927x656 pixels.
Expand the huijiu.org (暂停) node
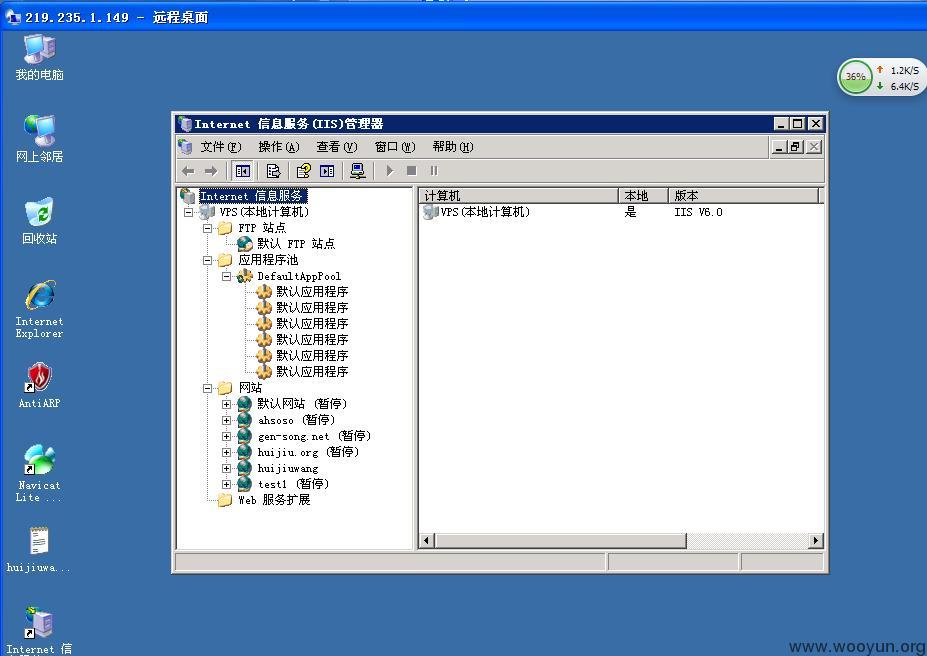click(x=226, y=452)
